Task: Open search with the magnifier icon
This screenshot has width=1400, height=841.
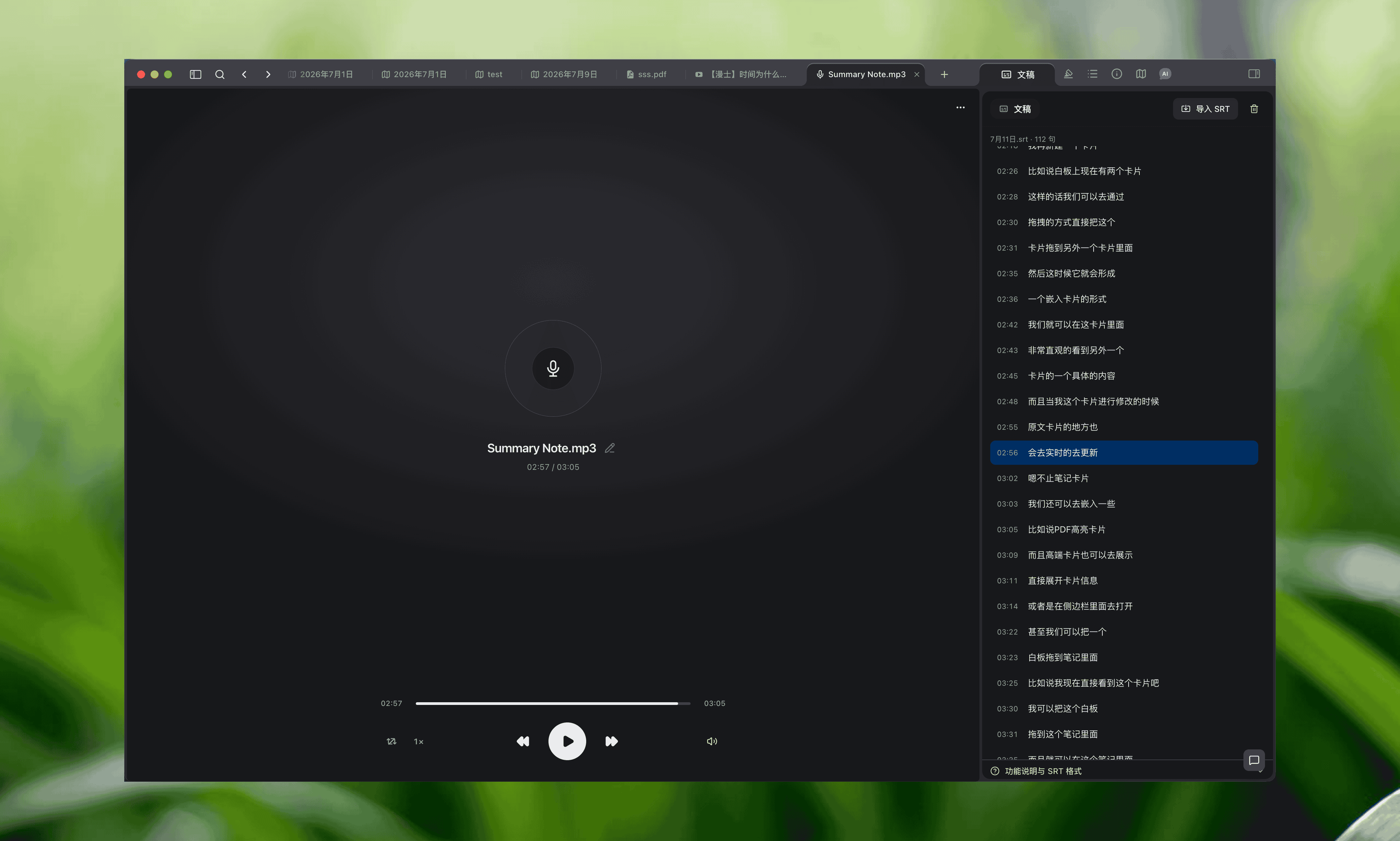Action: pyautogui.click(x=220, y=74)
